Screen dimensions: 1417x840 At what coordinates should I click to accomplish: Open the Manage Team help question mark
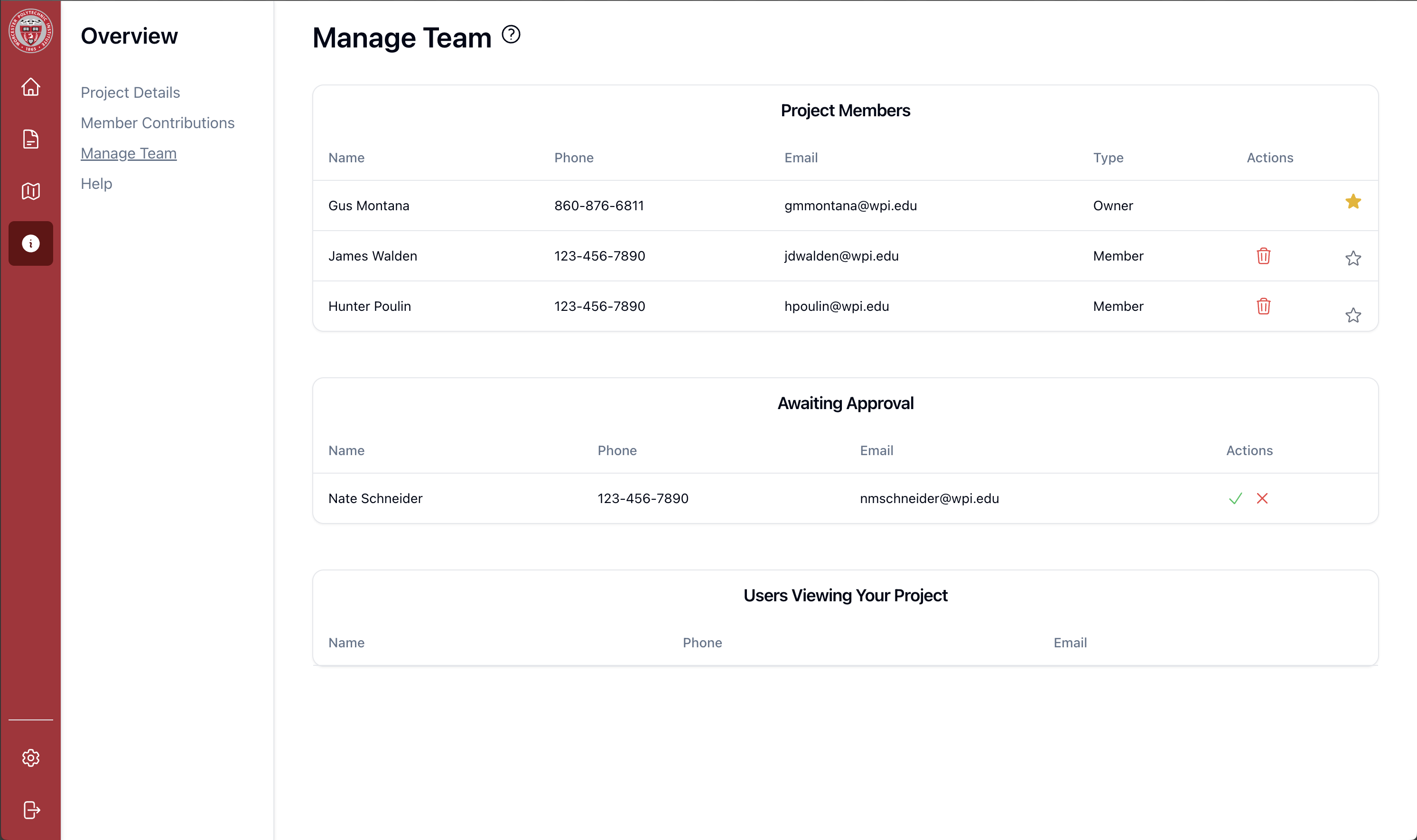point(511,35)
